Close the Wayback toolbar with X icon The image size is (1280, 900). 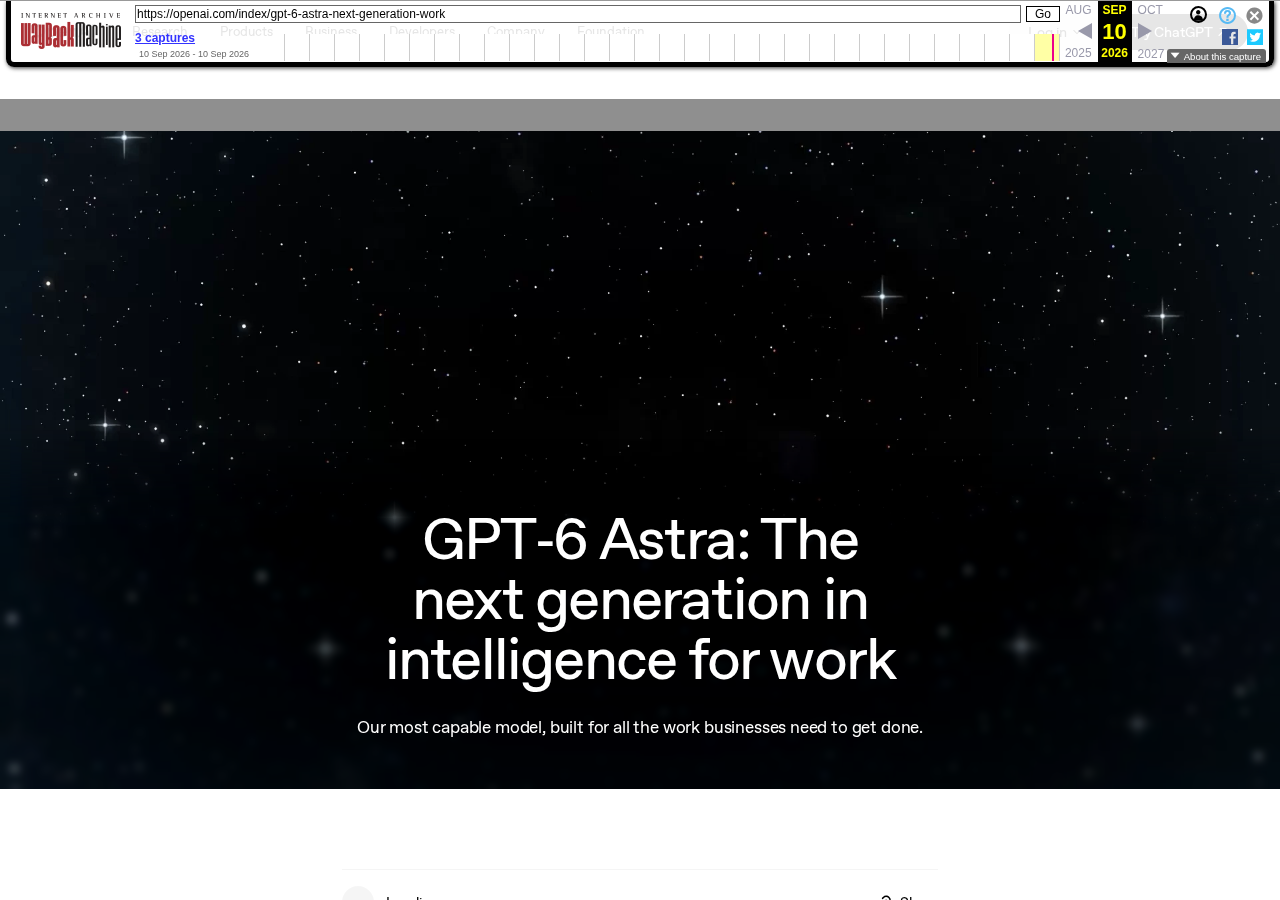(x=1254, y=15)
